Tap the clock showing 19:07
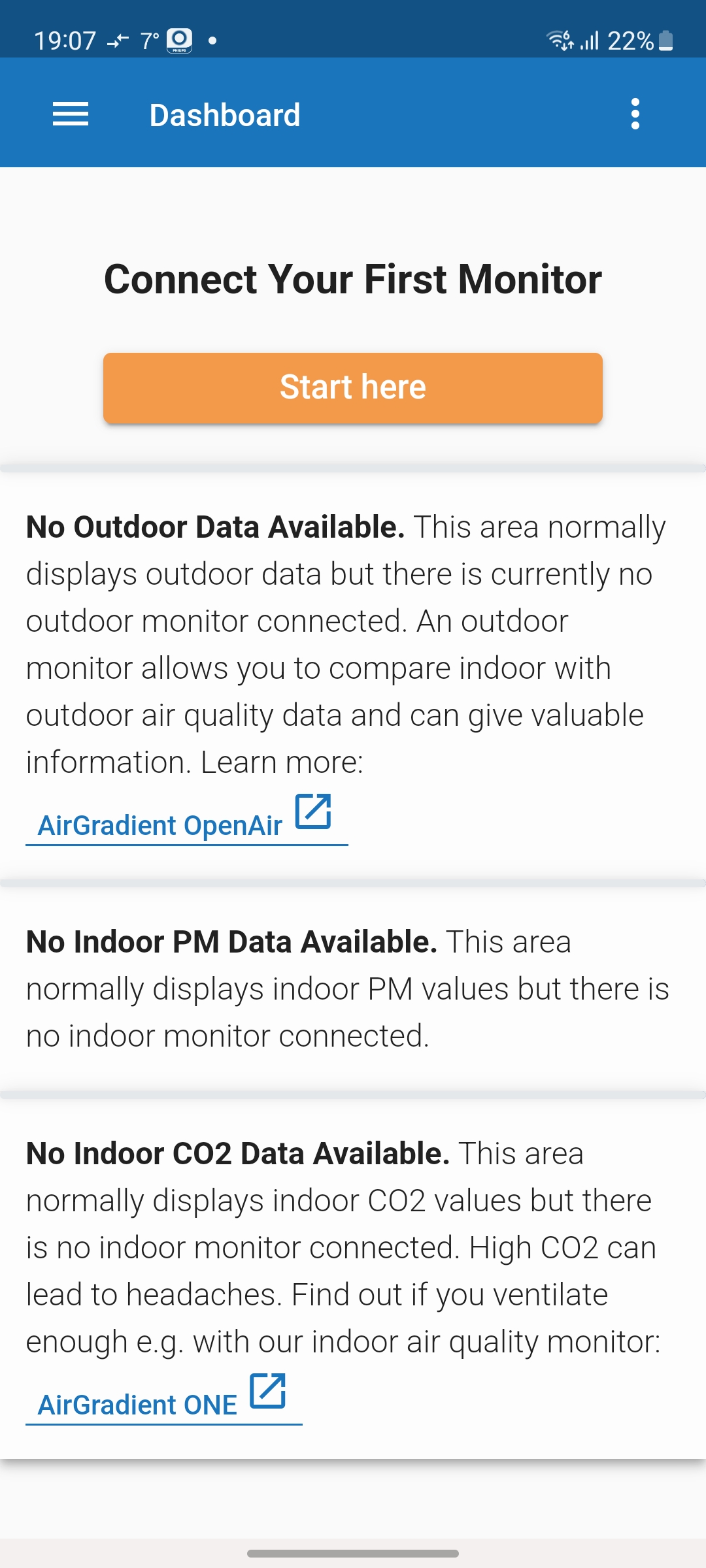This screenshot has width=706, height=1568. (65, 41)
